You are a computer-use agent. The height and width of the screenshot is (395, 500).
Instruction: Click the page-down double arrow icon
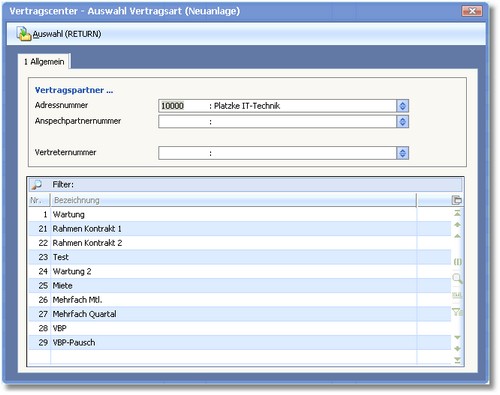tap(457, 349)
